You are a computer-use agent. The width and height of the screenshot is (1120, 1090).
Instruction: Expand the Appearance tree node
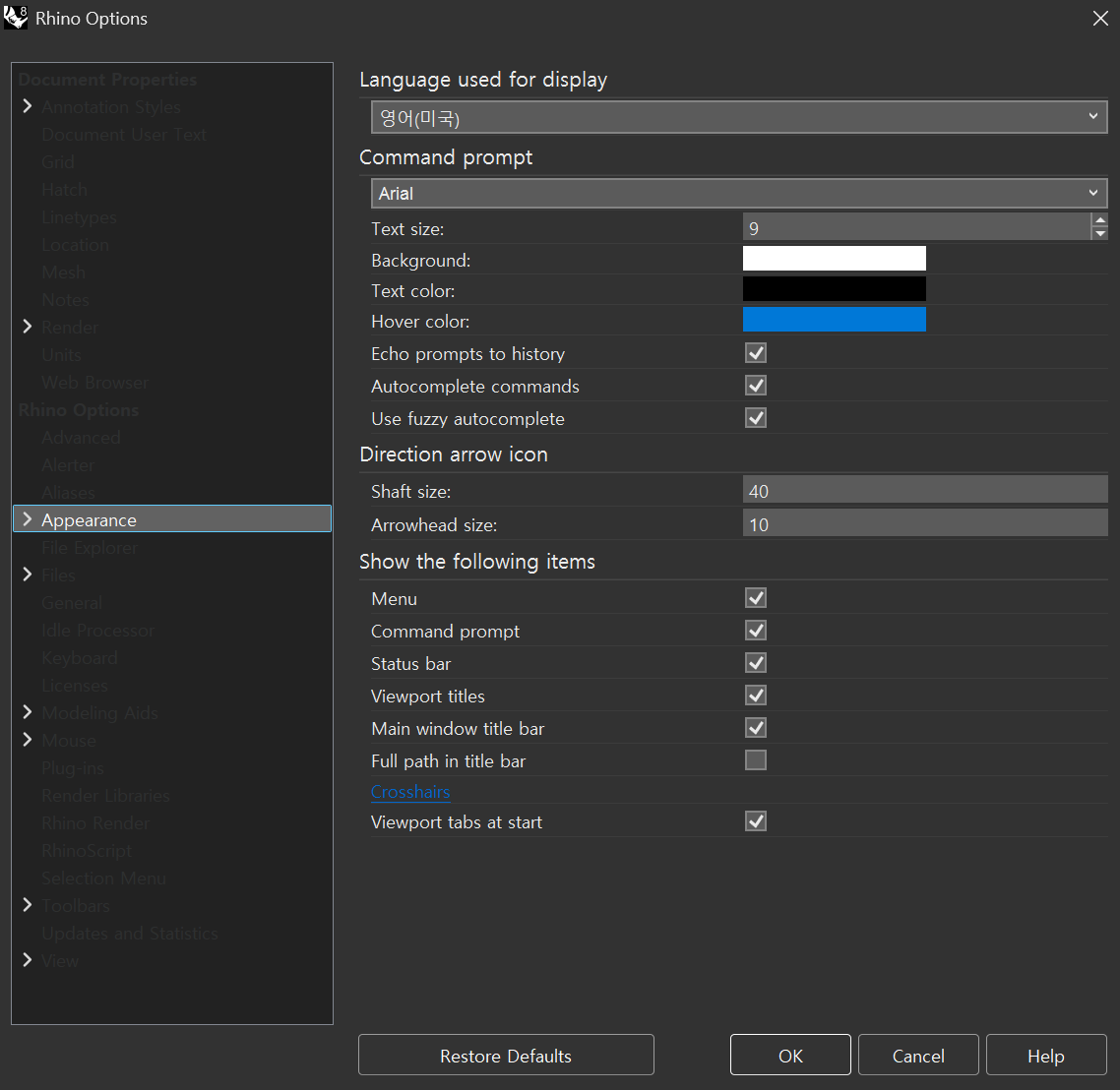(28, 519)
